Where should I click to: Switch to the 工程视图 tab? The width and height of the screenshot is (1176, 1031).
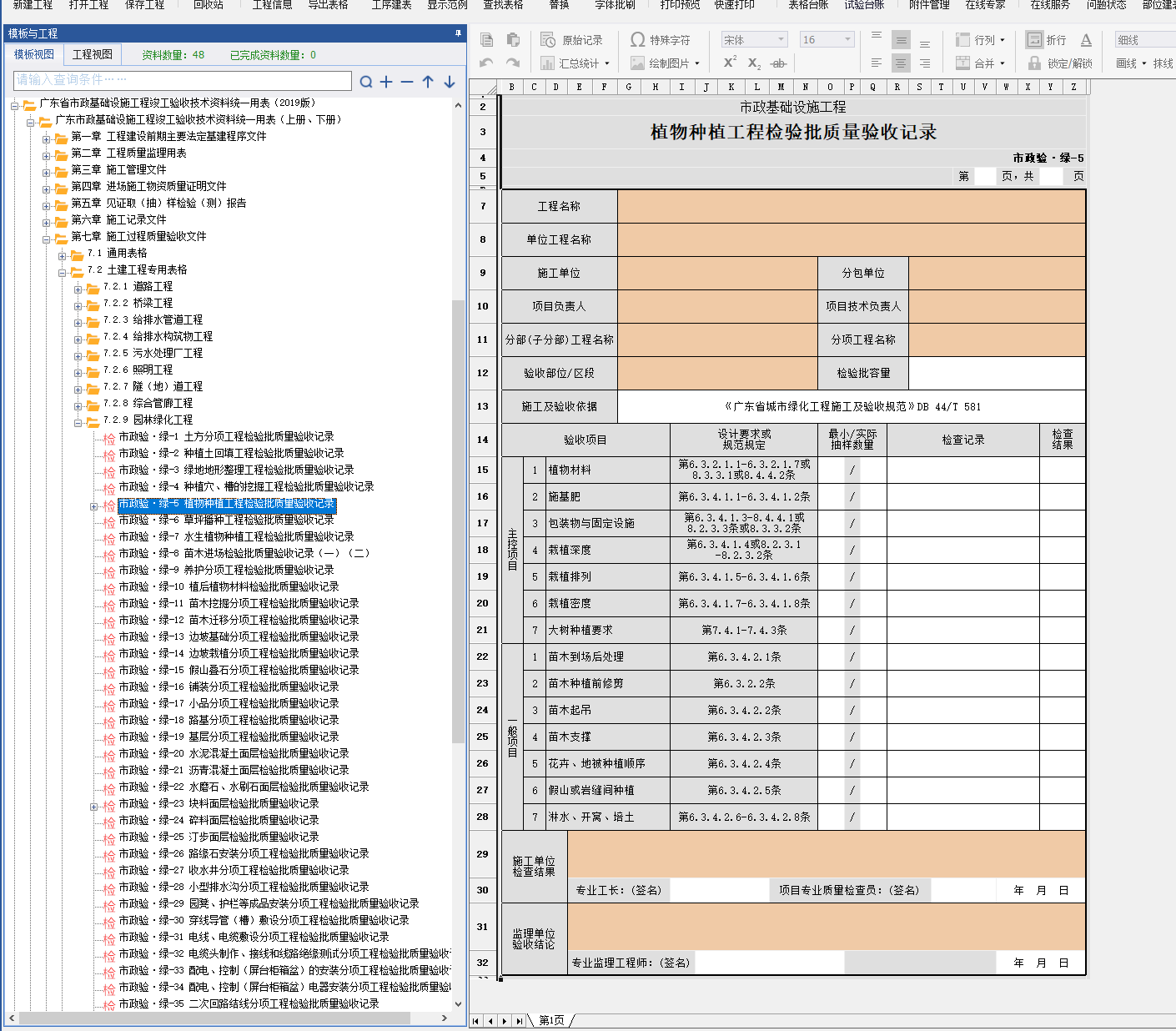(x=92, y=54)
